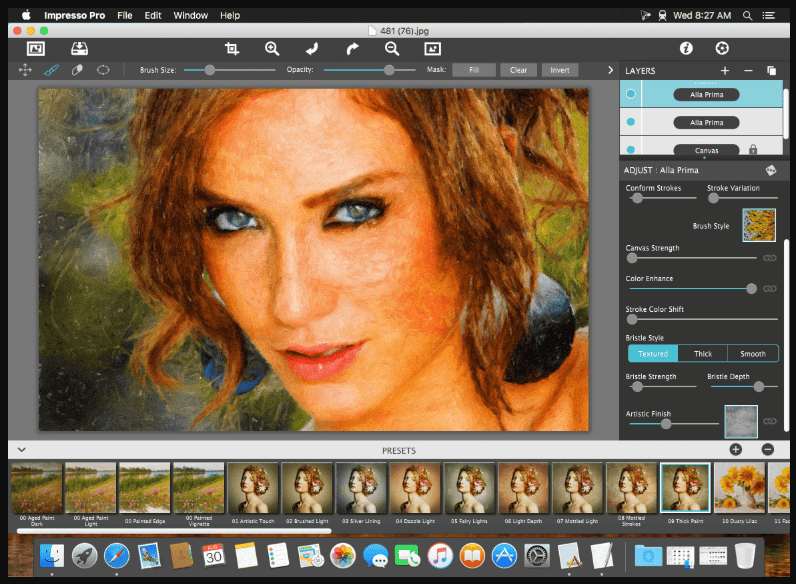
Task: Expand tool options with the right chevron
Action: click(x=610, y=70)
